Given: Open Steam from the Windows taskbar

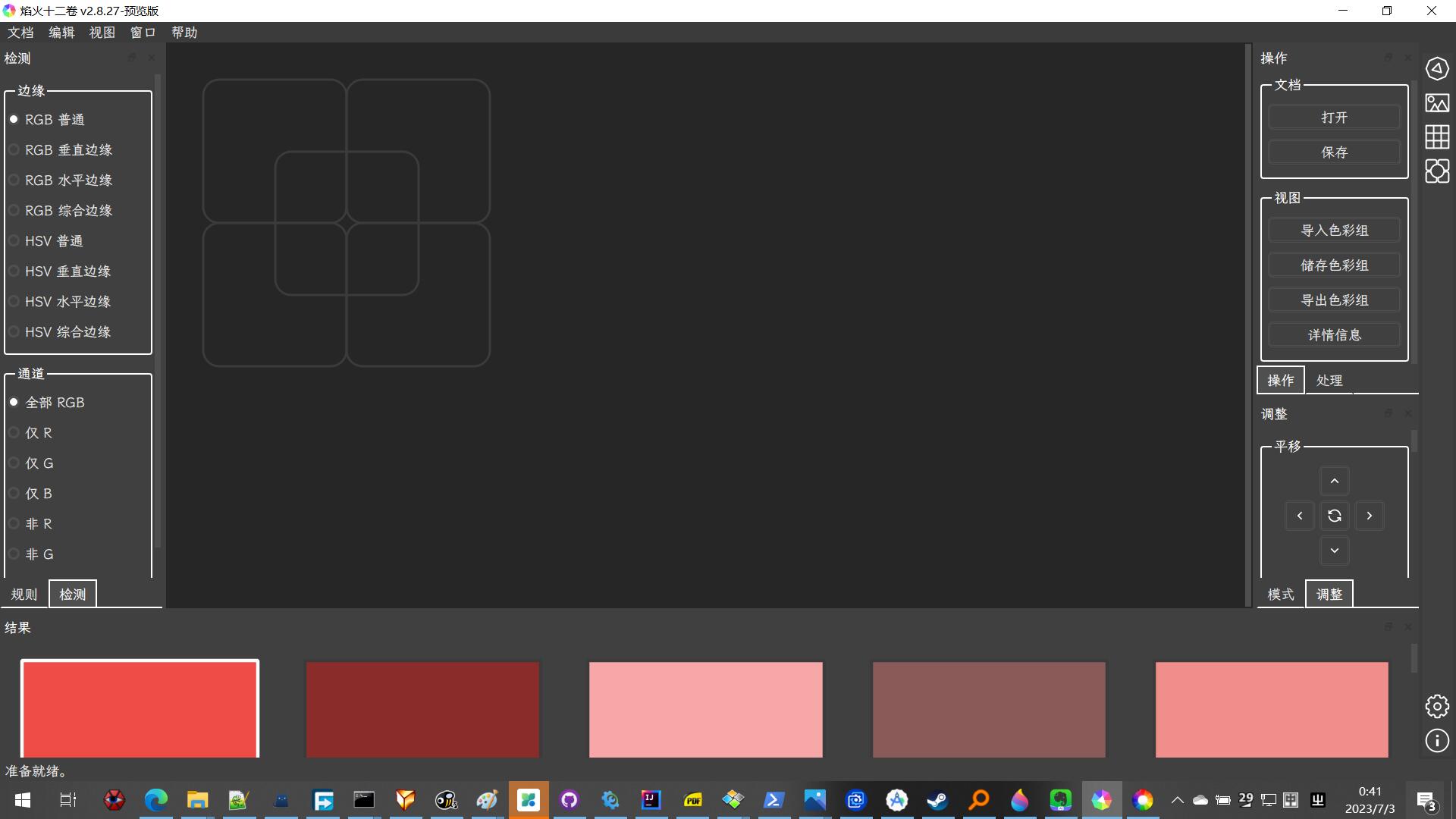Looking at the screenshot, I should point(937,800).
